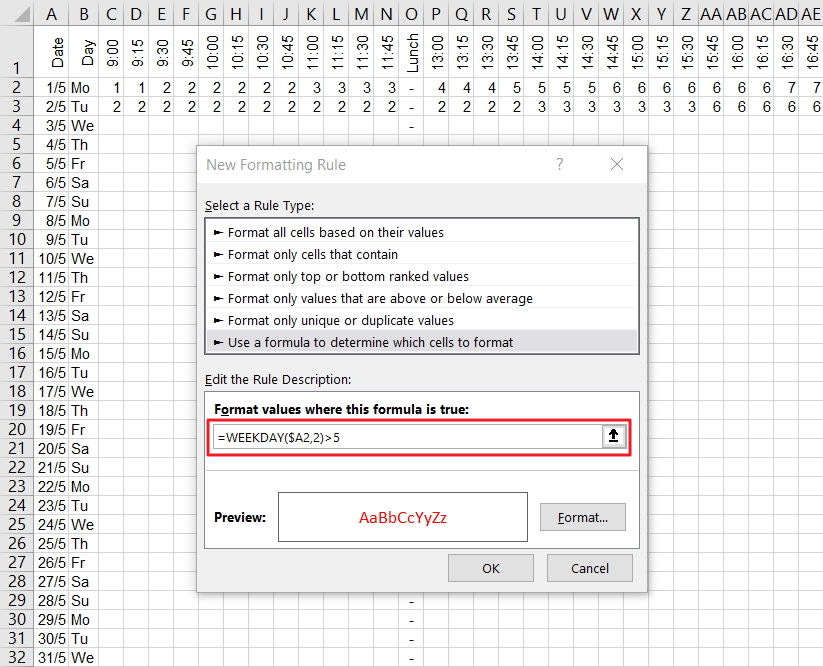Click the Lunch dash cell in row 4
This screenshot has height=667, width=823.
(x=411, y=125)
